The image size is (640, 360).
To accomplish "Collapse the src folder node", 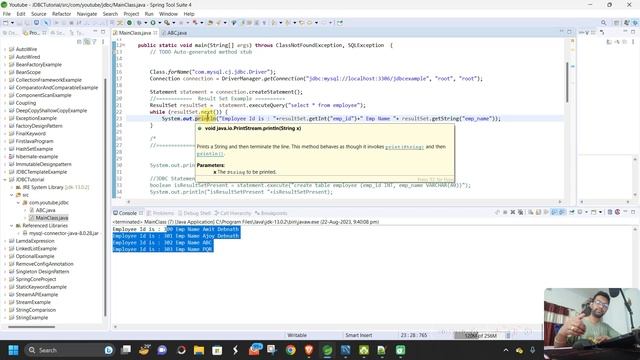I will (x=12, y=195).
